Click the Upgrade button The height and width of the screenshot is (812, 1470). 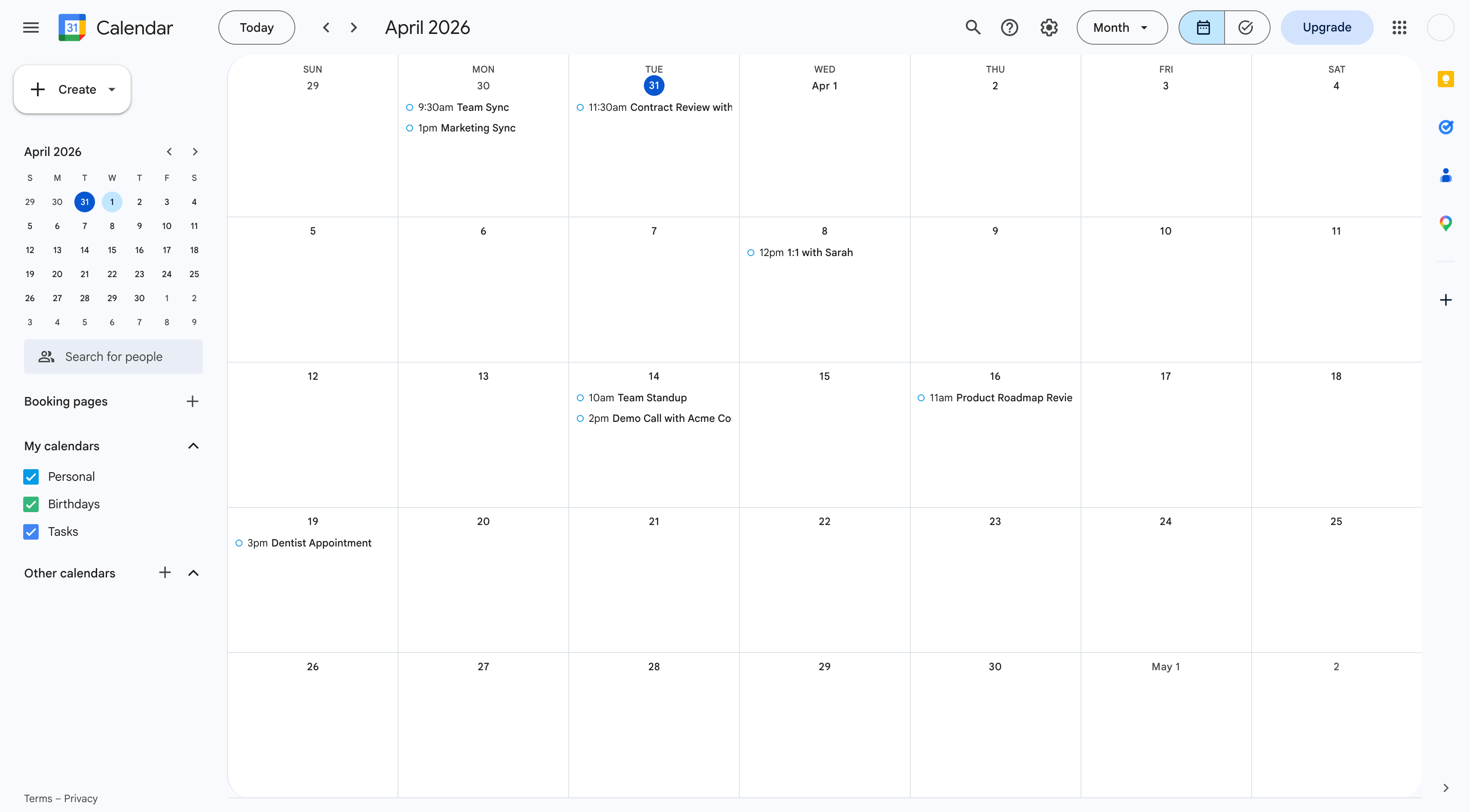[1327, 27]
